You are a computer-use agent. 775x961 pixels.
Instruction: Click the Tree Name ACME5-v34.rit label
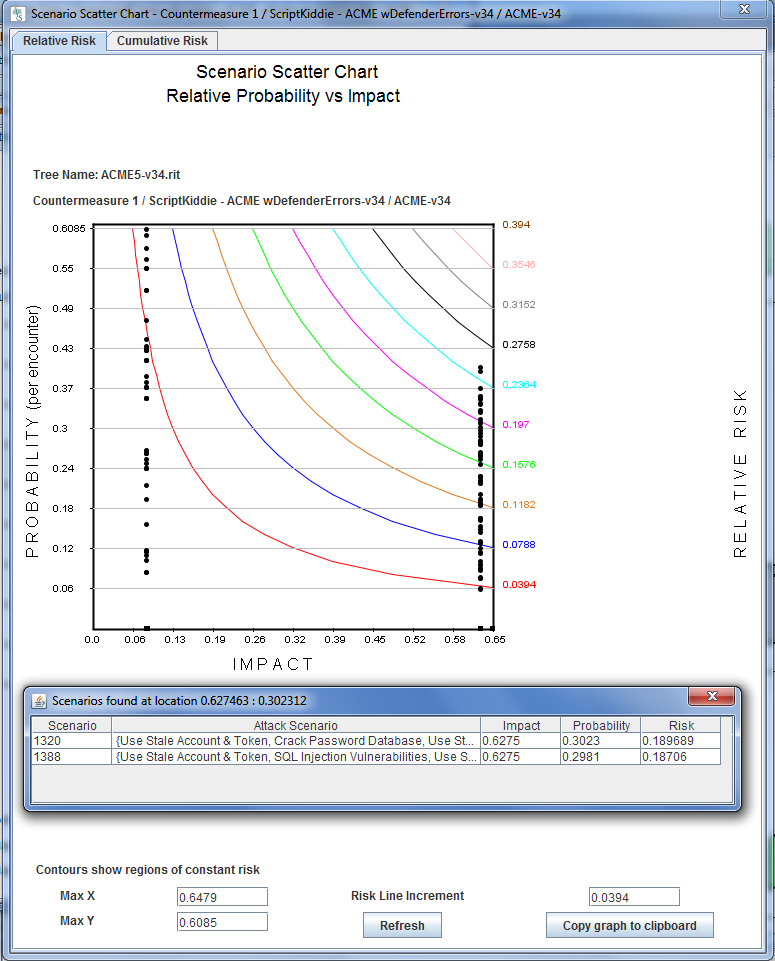pos(107,175)
